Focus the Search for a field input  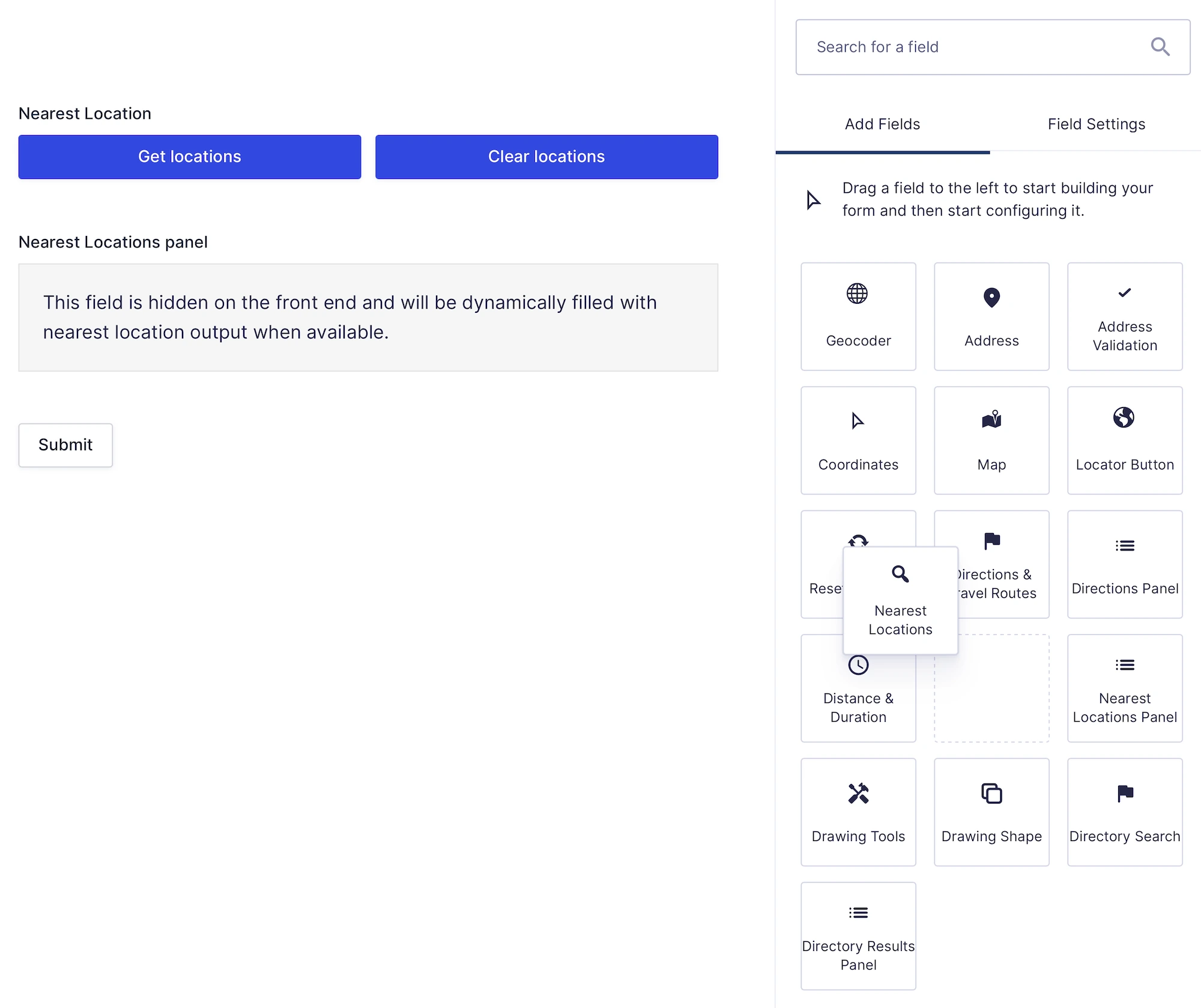tap(993, 47)
